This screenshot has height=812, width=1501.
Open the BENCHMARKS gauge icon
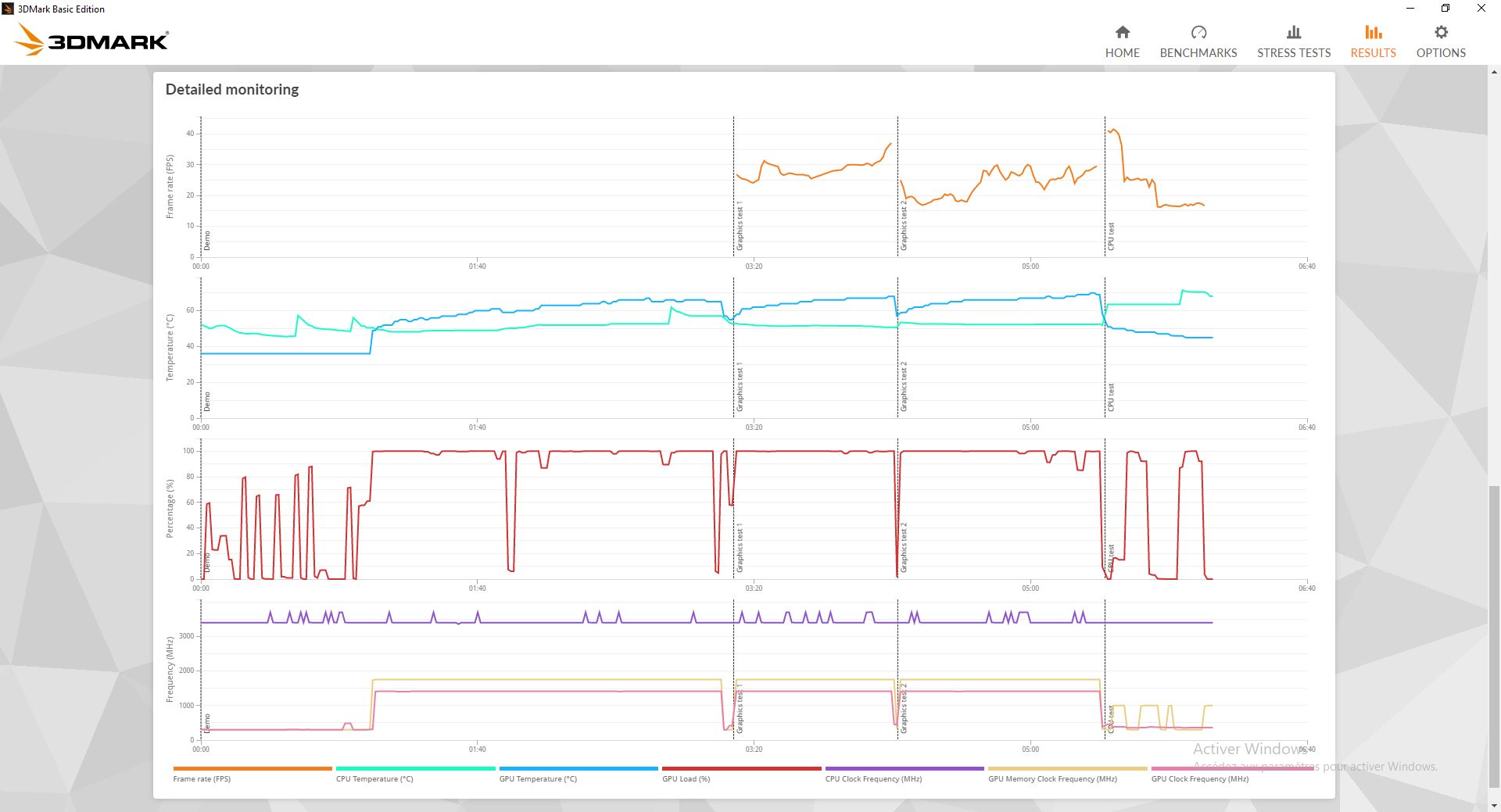1198,32
